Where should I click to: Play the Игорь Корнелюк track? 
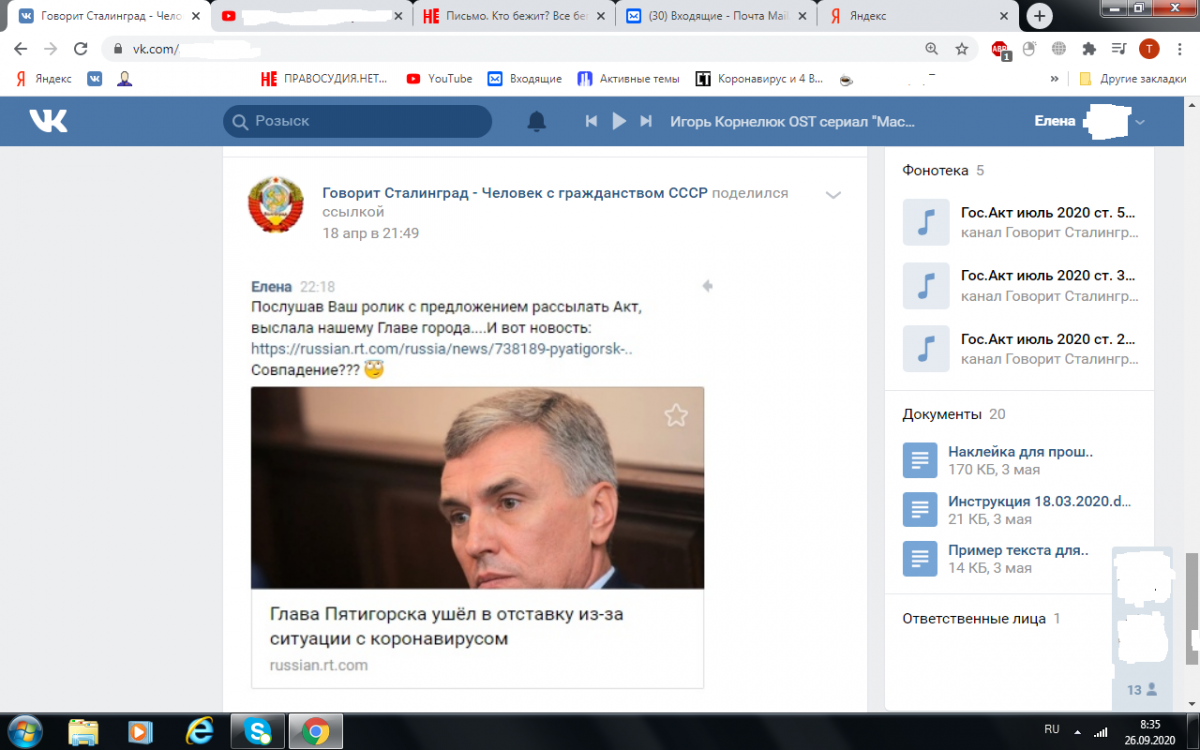click(x=619, y=121)
